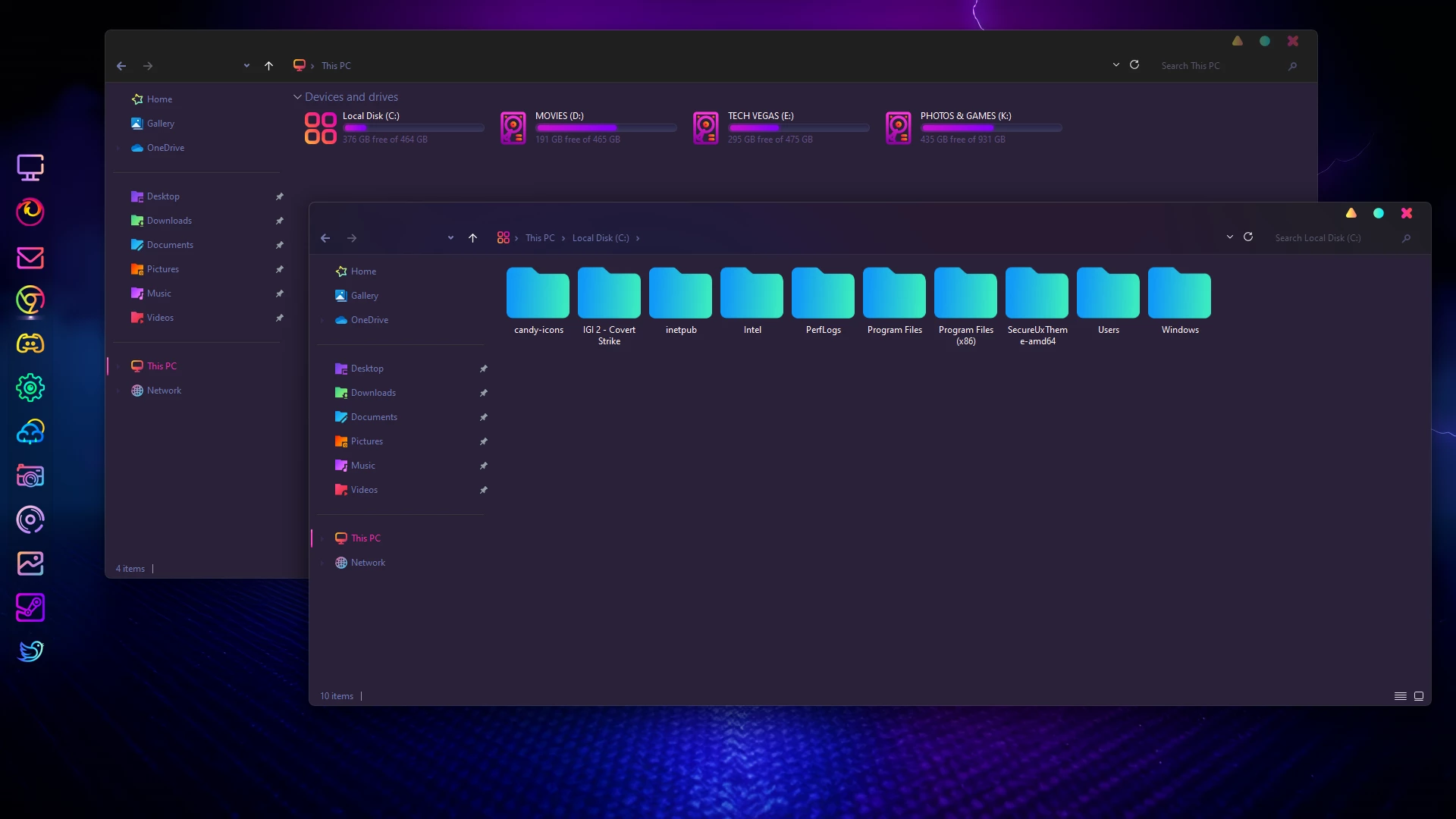Go back in the Local Disk window

point(325,238)
